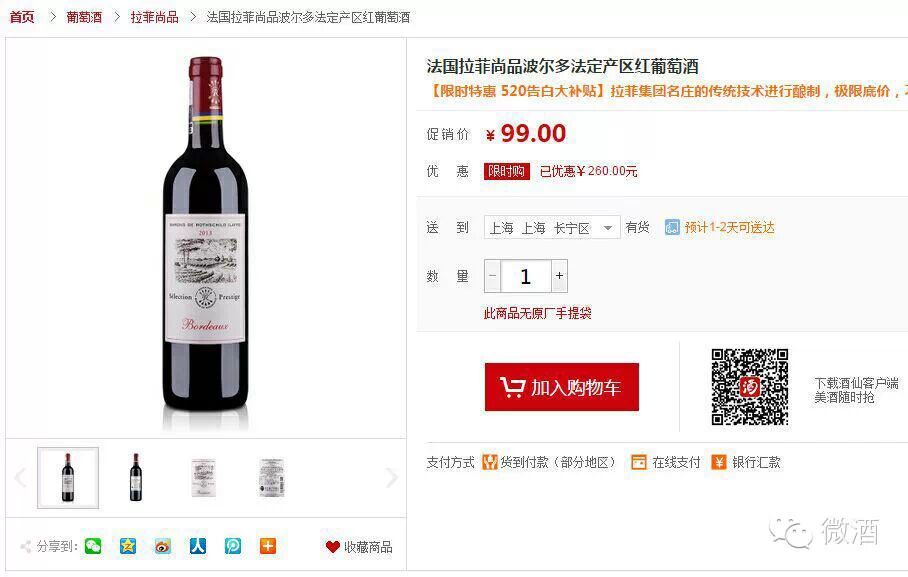Image resolution: width=908 pixels, height=577 pixels.
Task: Share to QQ Zone star icon
Action: point(128,546)
